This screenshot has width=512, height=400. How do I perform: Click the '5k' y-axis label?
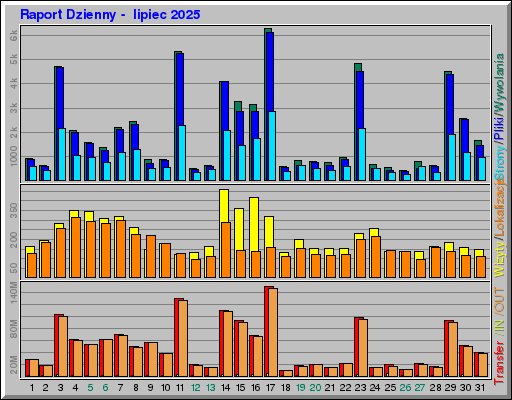tap(14, 59)
